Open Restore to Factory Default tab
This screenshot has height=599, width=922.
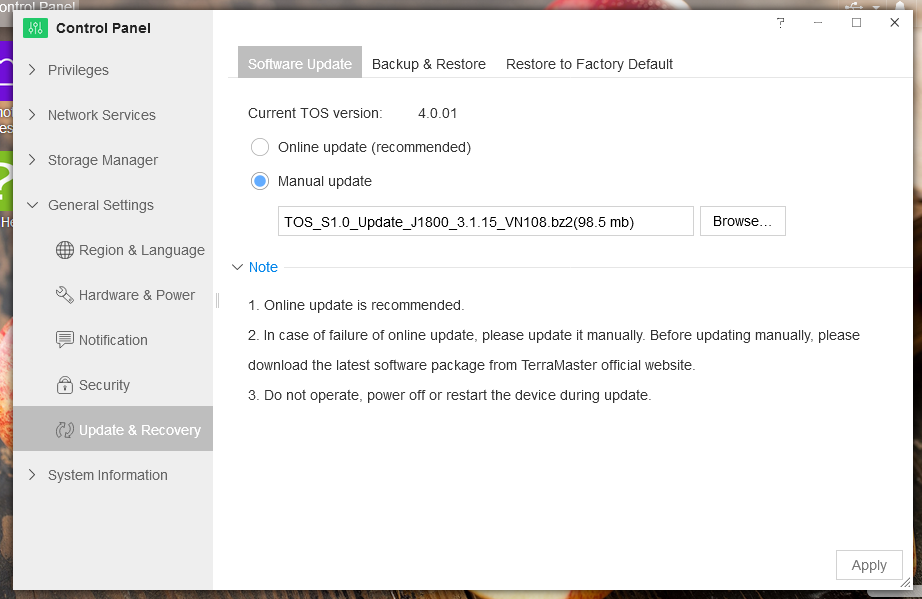589,64
